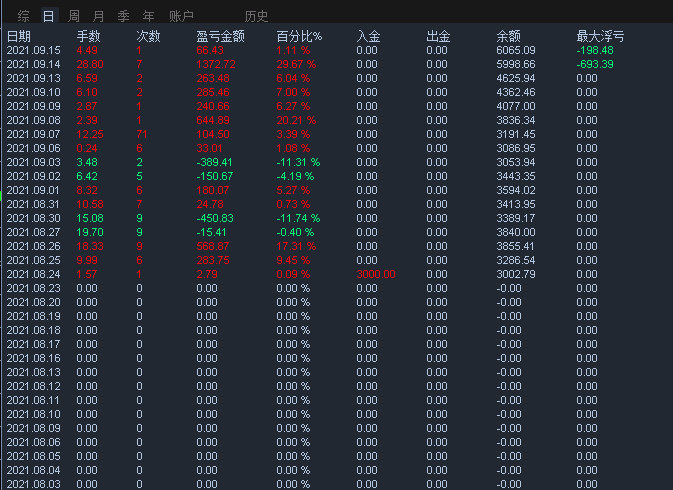Screen dimensions: 673x490
Task: Click lots value 6.10
Action: click(87, 92)
